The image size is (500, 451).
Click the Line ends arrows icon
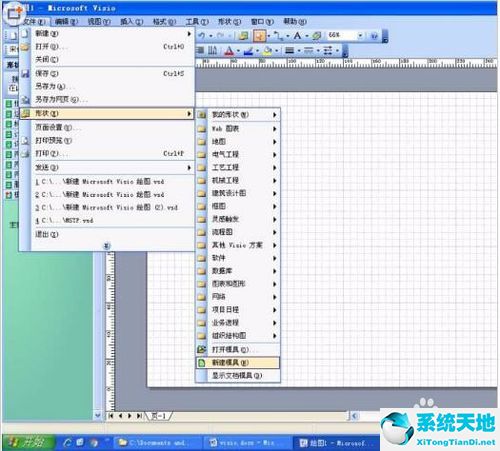pos(328,50)
